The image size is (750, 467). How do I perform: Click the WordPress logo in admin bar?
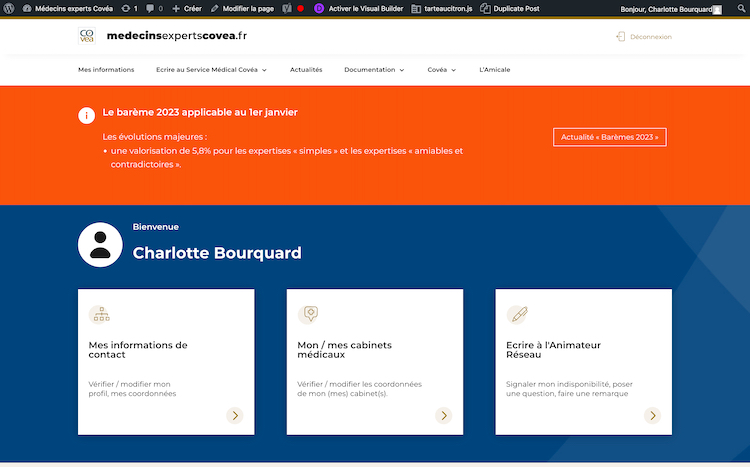tap(9, 8)
